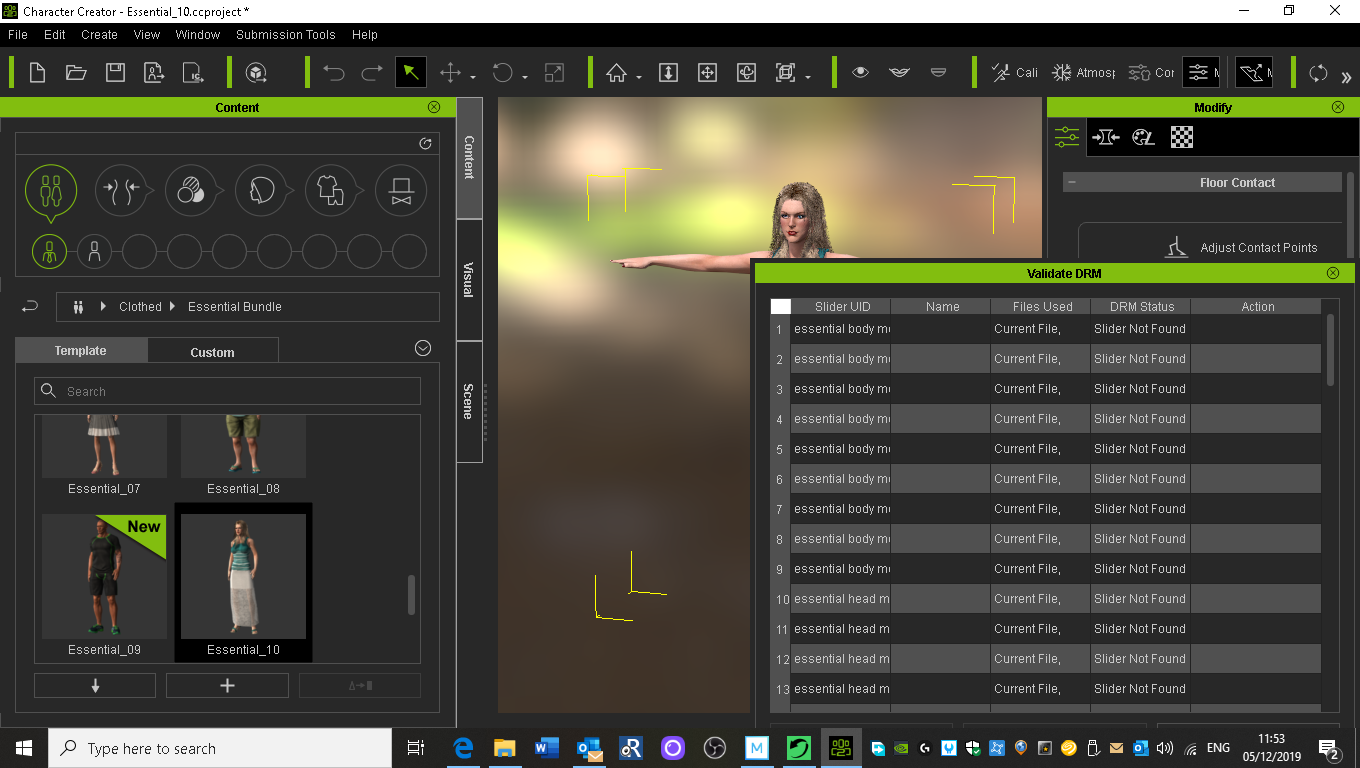
Task: Redo the last undone action
Action: (372, 73)
